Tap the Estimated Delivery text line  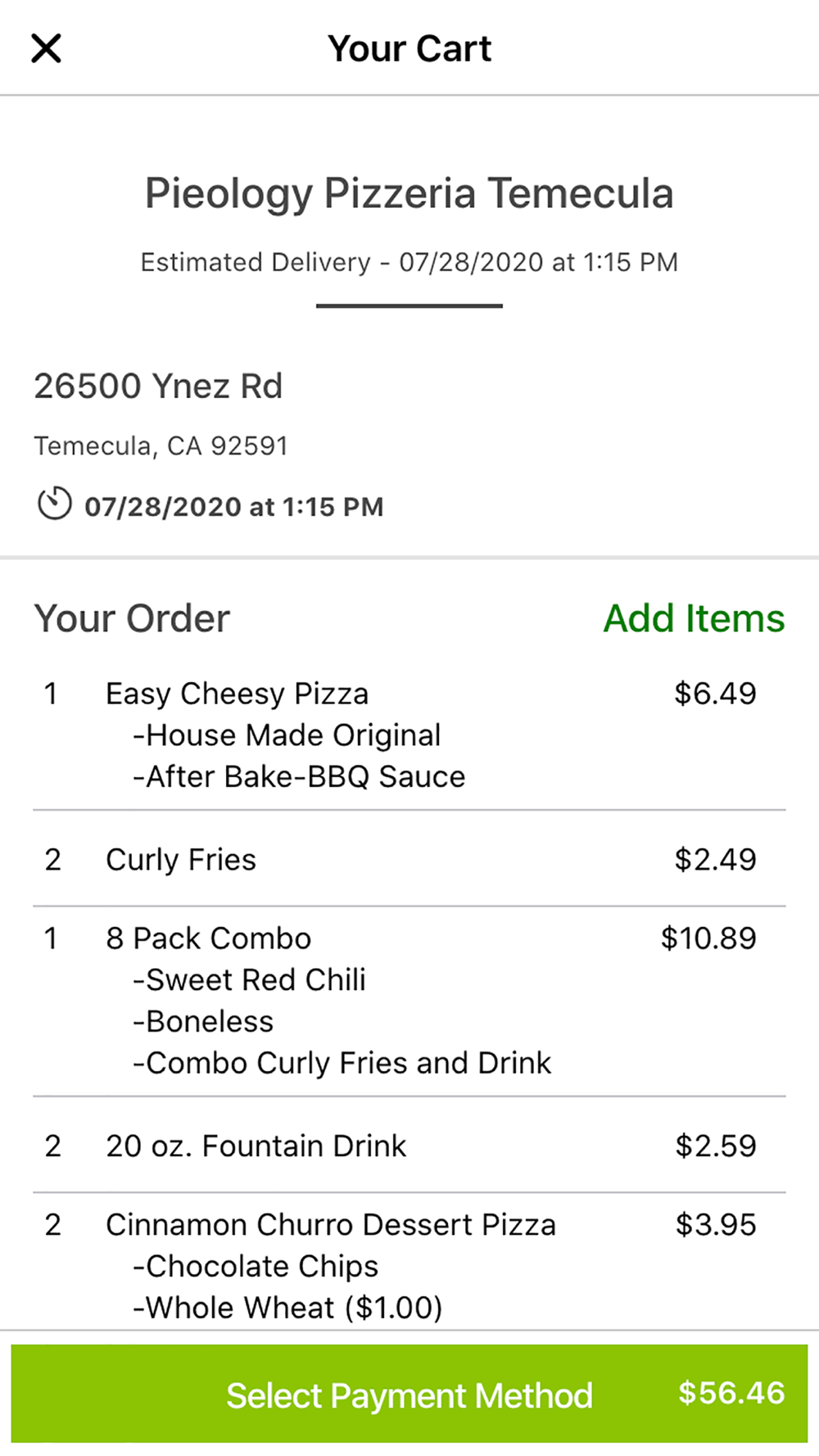point(409,262)
